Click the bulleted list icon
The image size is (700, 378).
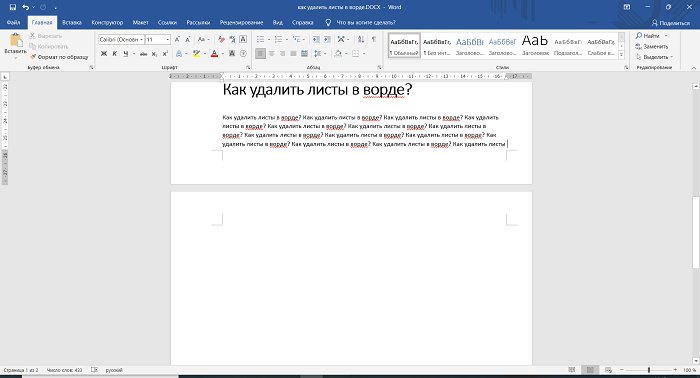(x=261, y=40)
